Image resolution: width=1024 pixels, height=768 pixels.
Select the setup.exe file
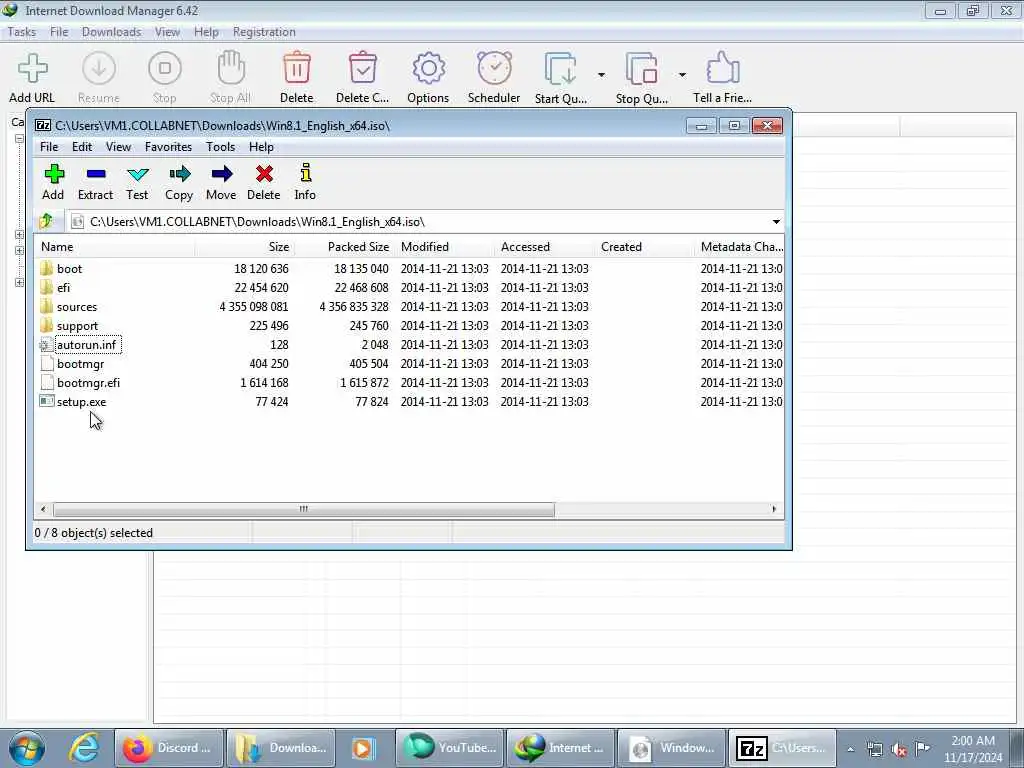(x=81, y=402)
